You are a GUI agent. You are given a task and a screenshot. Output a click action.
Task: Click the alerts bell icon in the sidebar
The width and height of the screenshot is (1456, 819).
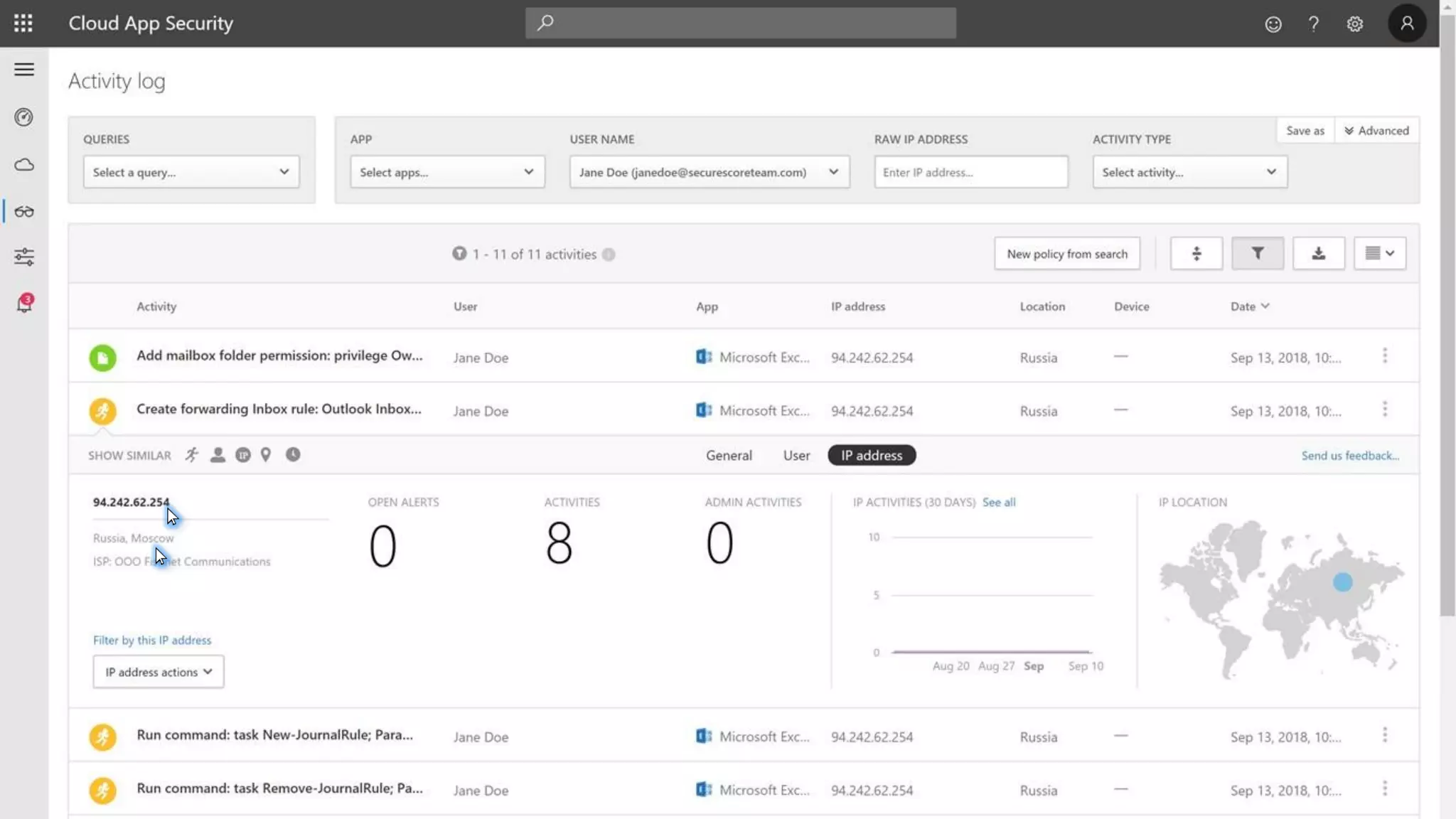(x=24, y=304)
